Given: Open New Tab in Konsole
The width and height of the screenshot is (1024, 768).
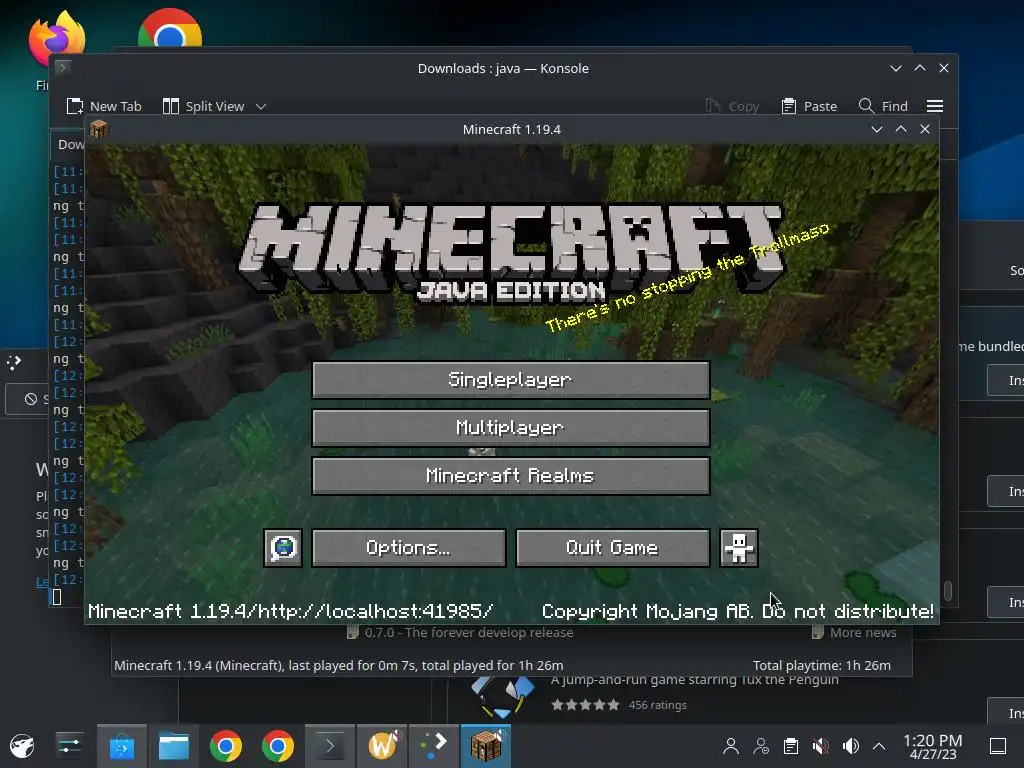Looking at the screenshot, I should tap(104, 106).
